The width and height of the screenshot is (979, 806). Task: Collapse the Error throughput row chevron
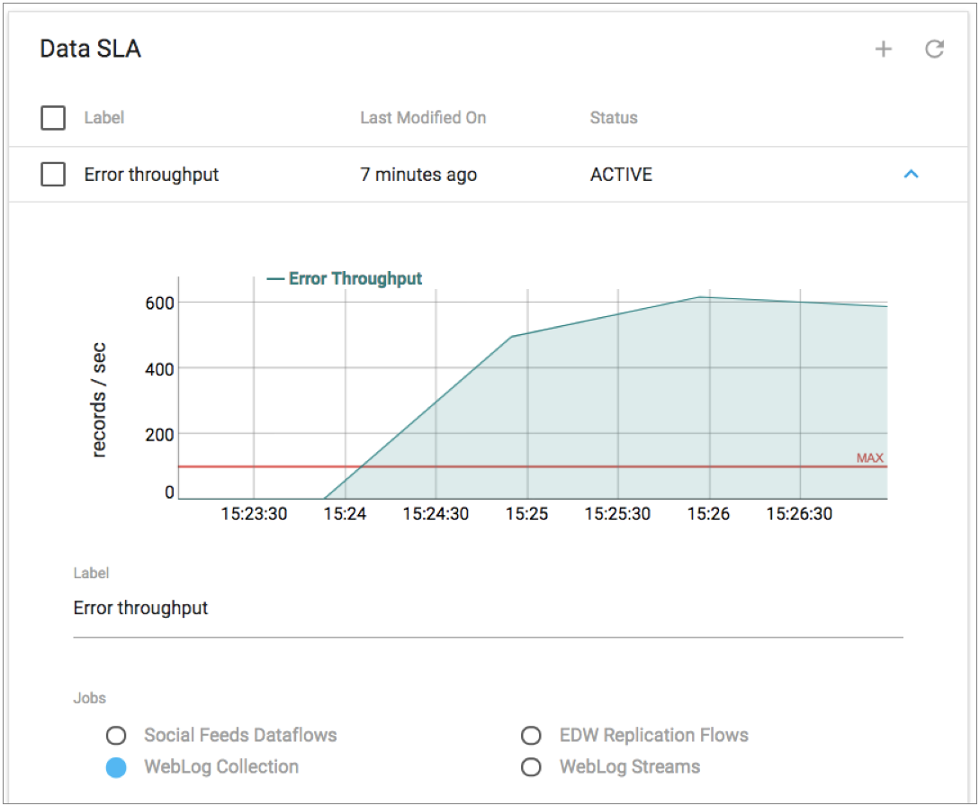coord(910,174)
